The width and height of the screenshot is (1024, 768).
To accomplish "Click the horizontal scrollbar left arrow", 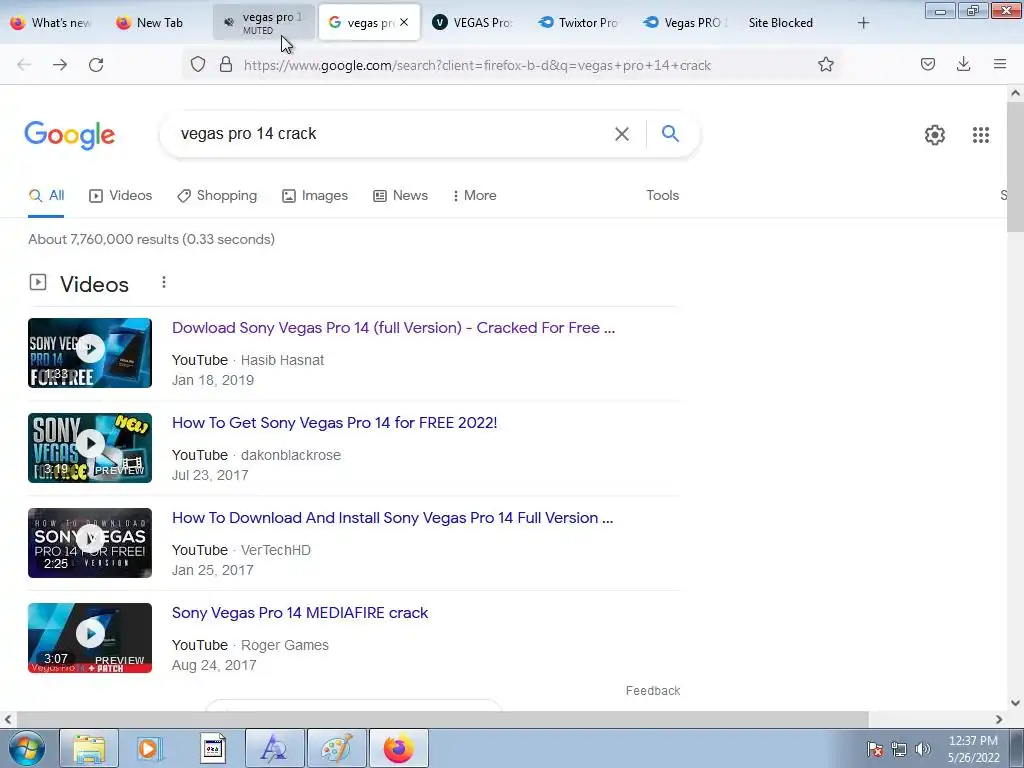I will coord(8,720).
